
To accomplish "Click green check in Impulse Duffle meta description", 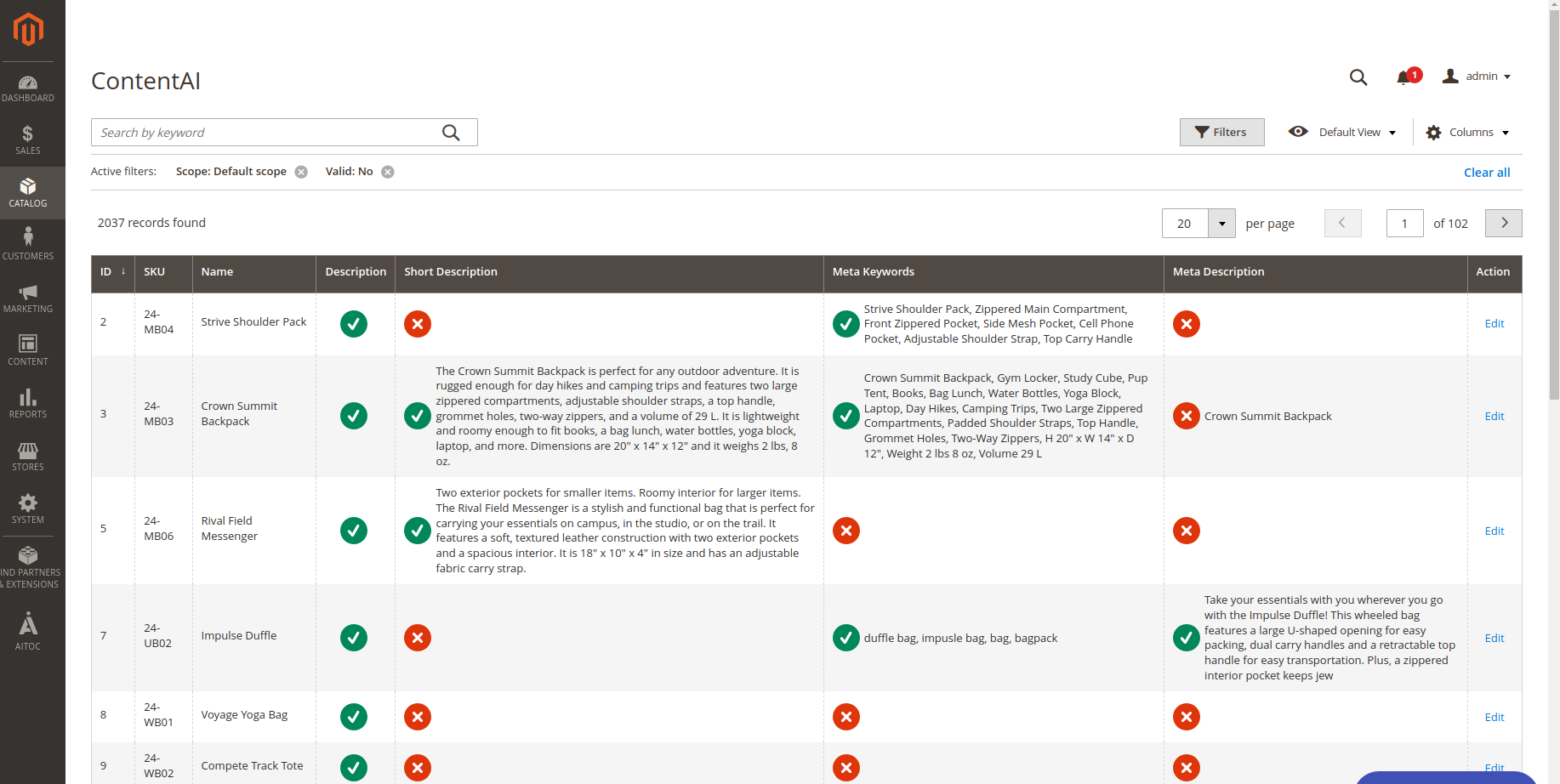I will click(1187, 638).
